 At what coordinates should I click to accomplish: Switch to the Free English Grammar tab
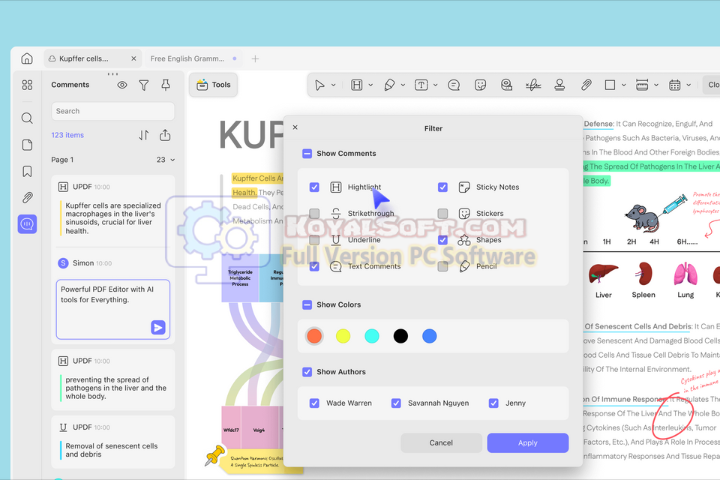[193, 59]
